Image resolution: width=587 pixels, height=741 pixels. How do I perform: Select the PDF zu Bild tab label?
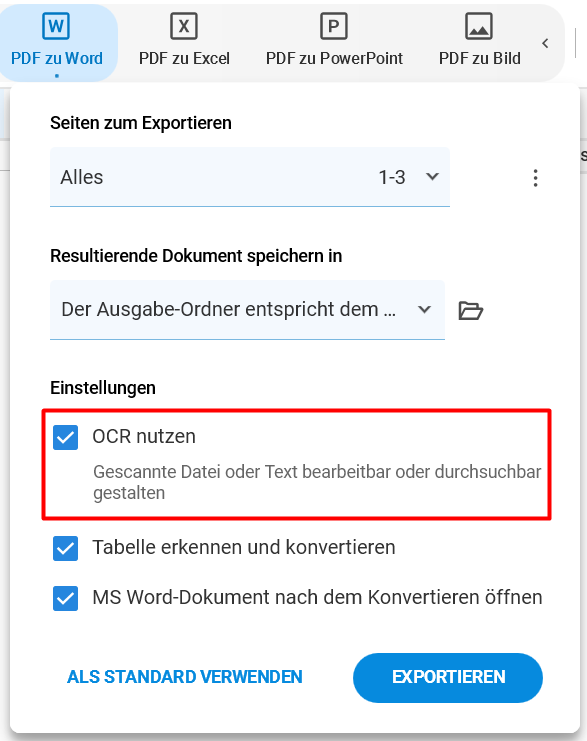coord(479,58)
